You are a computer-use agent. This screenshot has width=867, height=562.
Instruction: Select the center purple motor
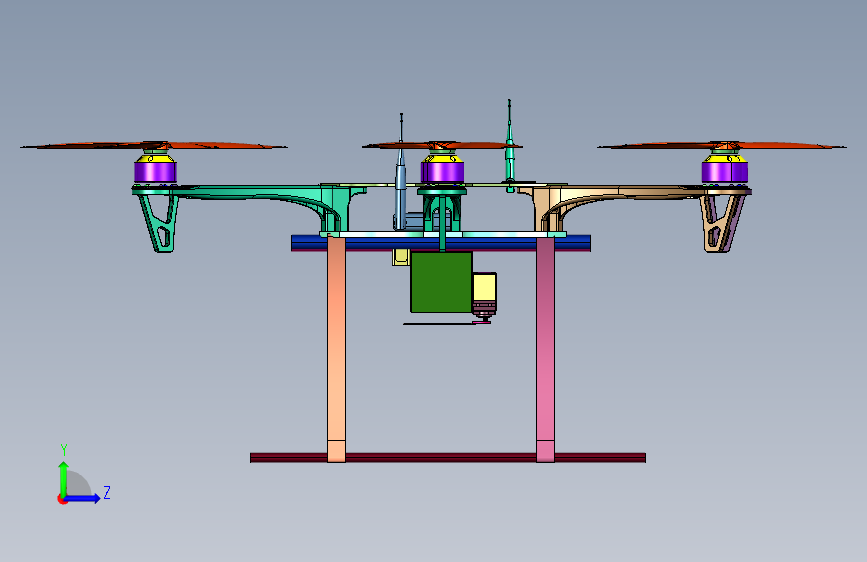tap(442, 172)
